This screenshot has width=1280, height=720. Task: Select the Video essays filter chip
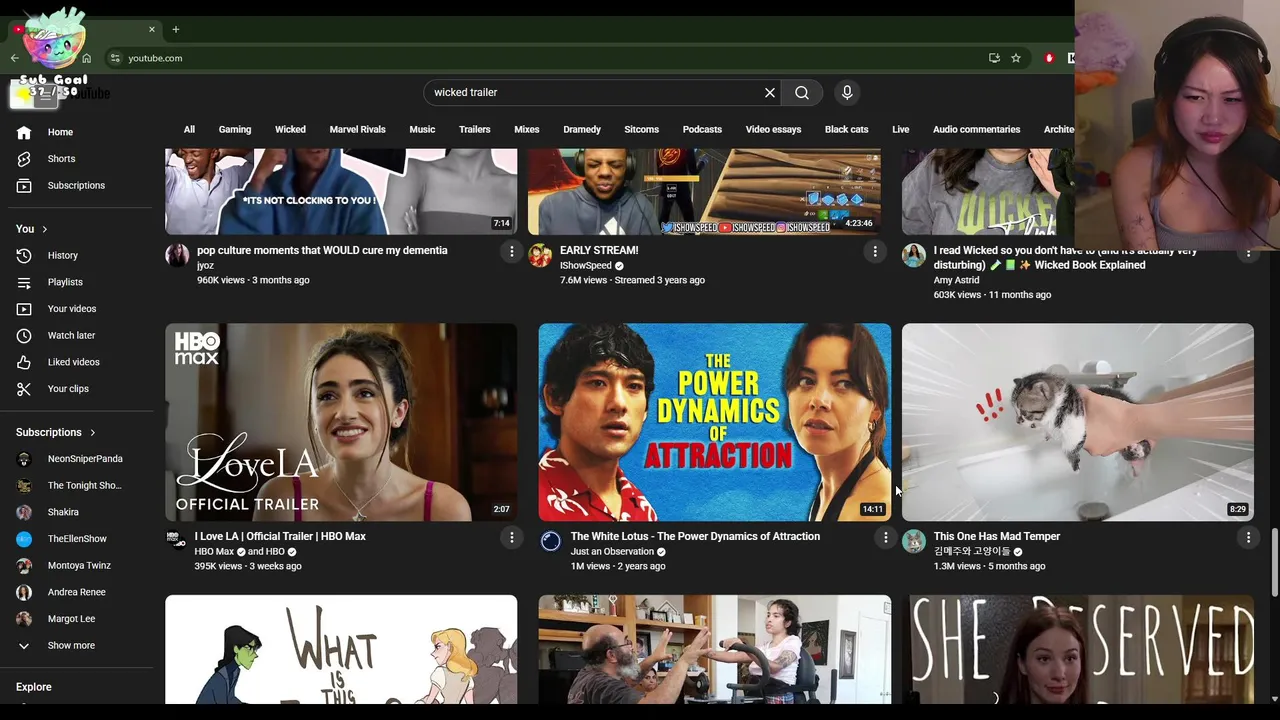[x=773, y=129]
